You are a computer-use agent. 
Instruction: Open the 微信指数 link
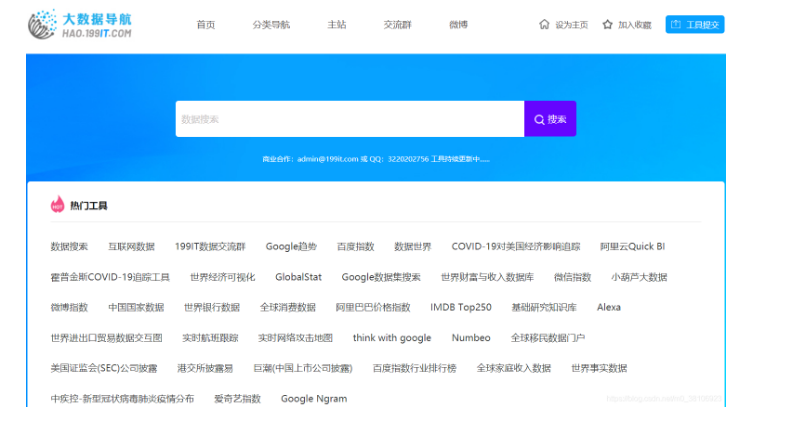572,277
